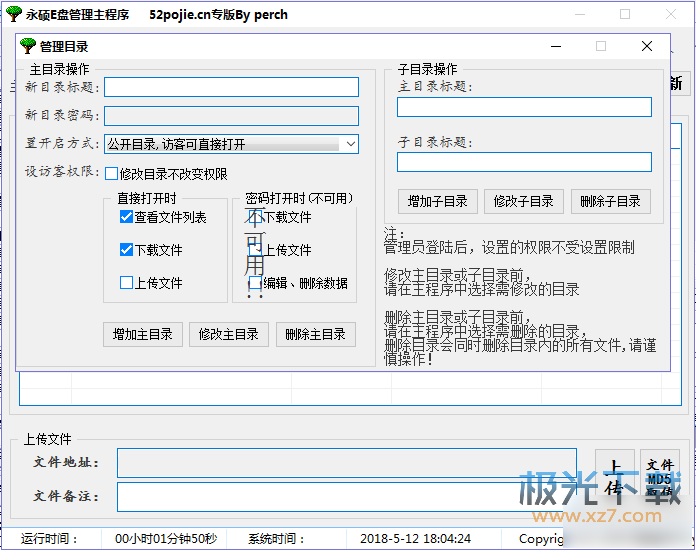The image size is (696, 550).
Task: Click the main window's tree icon
Action: point(13,15)
